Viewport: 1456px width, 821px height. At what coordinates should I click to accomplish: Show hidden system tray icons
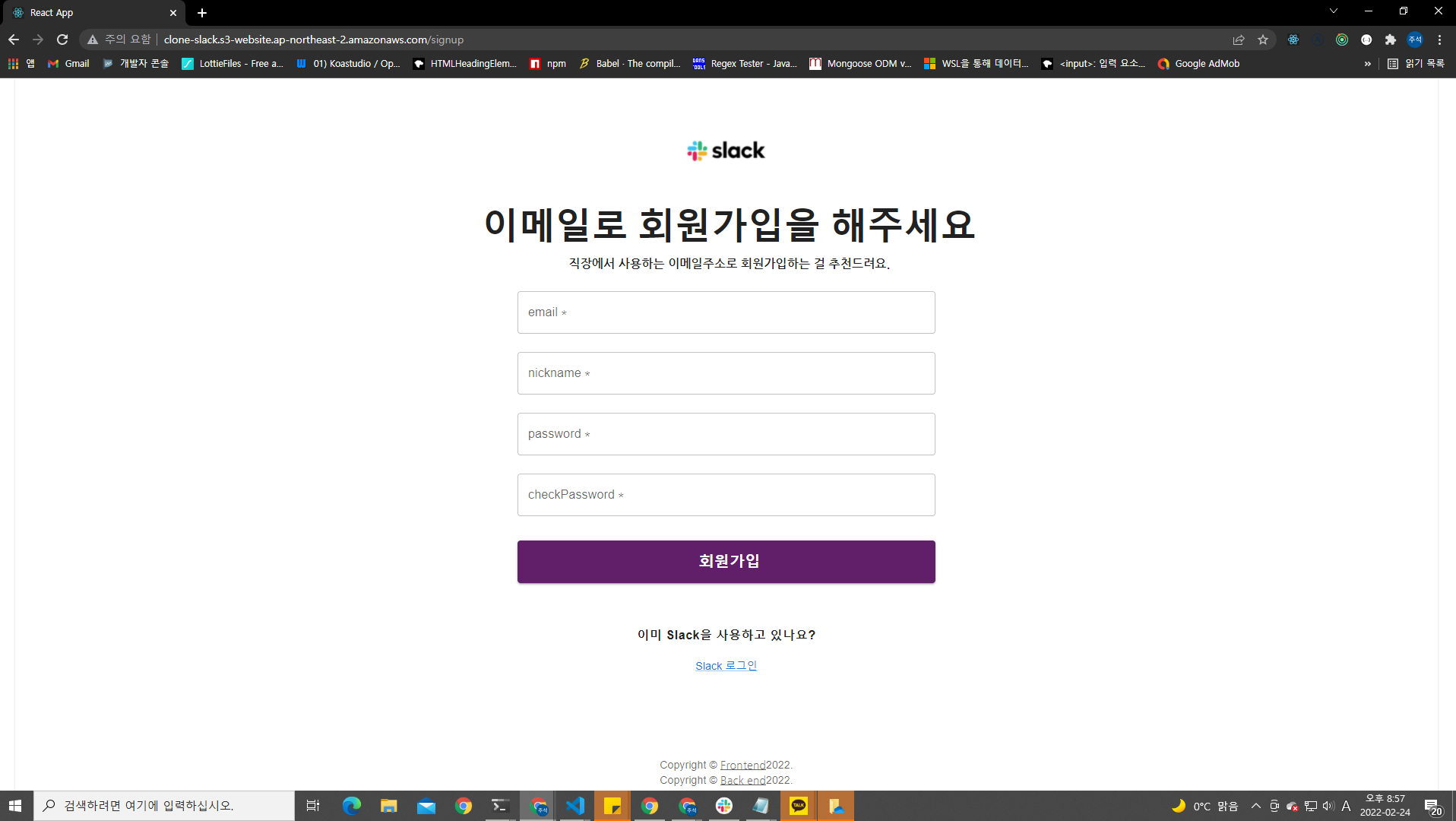click(x=1255, y=806)
